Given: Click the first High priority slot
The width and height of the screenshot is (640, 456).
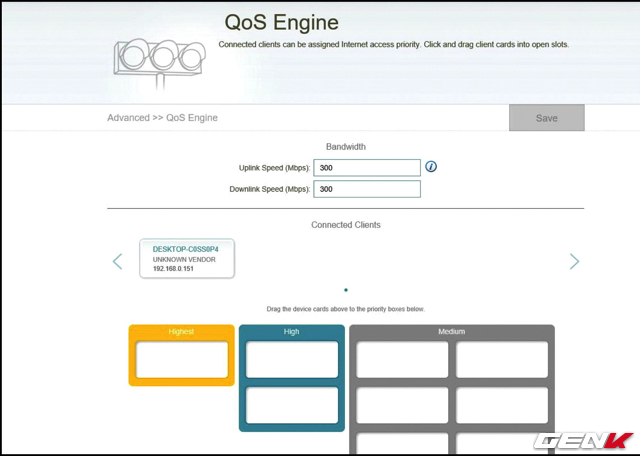Looking at the screenshot, I should (292, 360).
